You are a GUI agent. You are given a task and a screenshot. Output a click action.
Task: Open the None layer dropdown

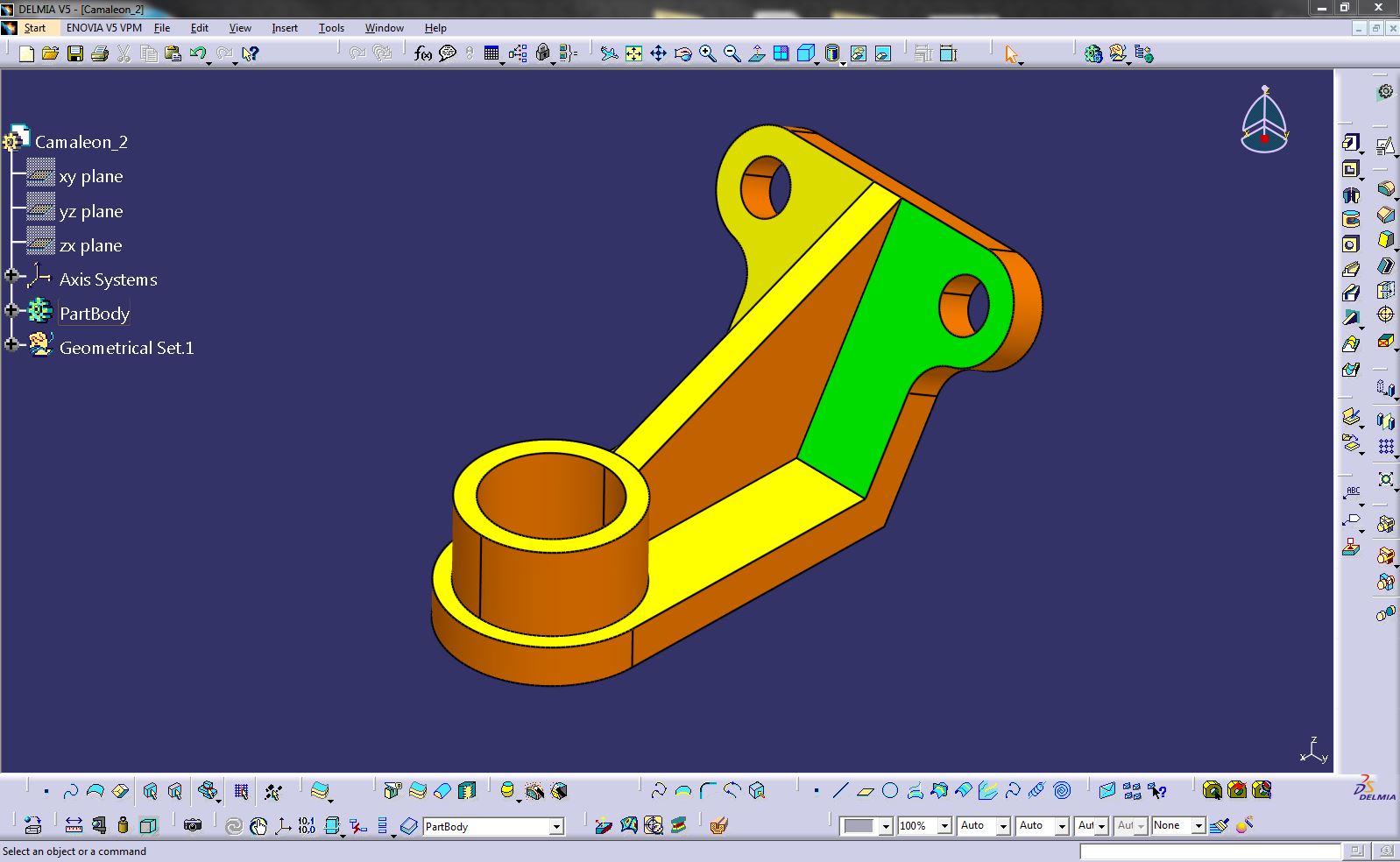click(1198, 826)
